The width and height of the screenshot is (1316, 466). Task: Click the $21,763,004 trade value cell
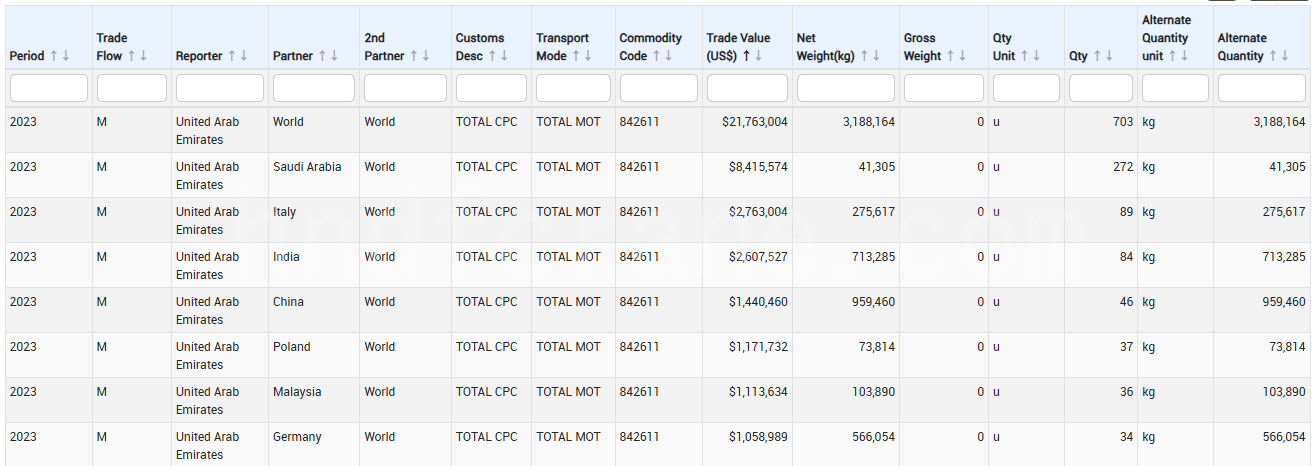coord(757,122)
